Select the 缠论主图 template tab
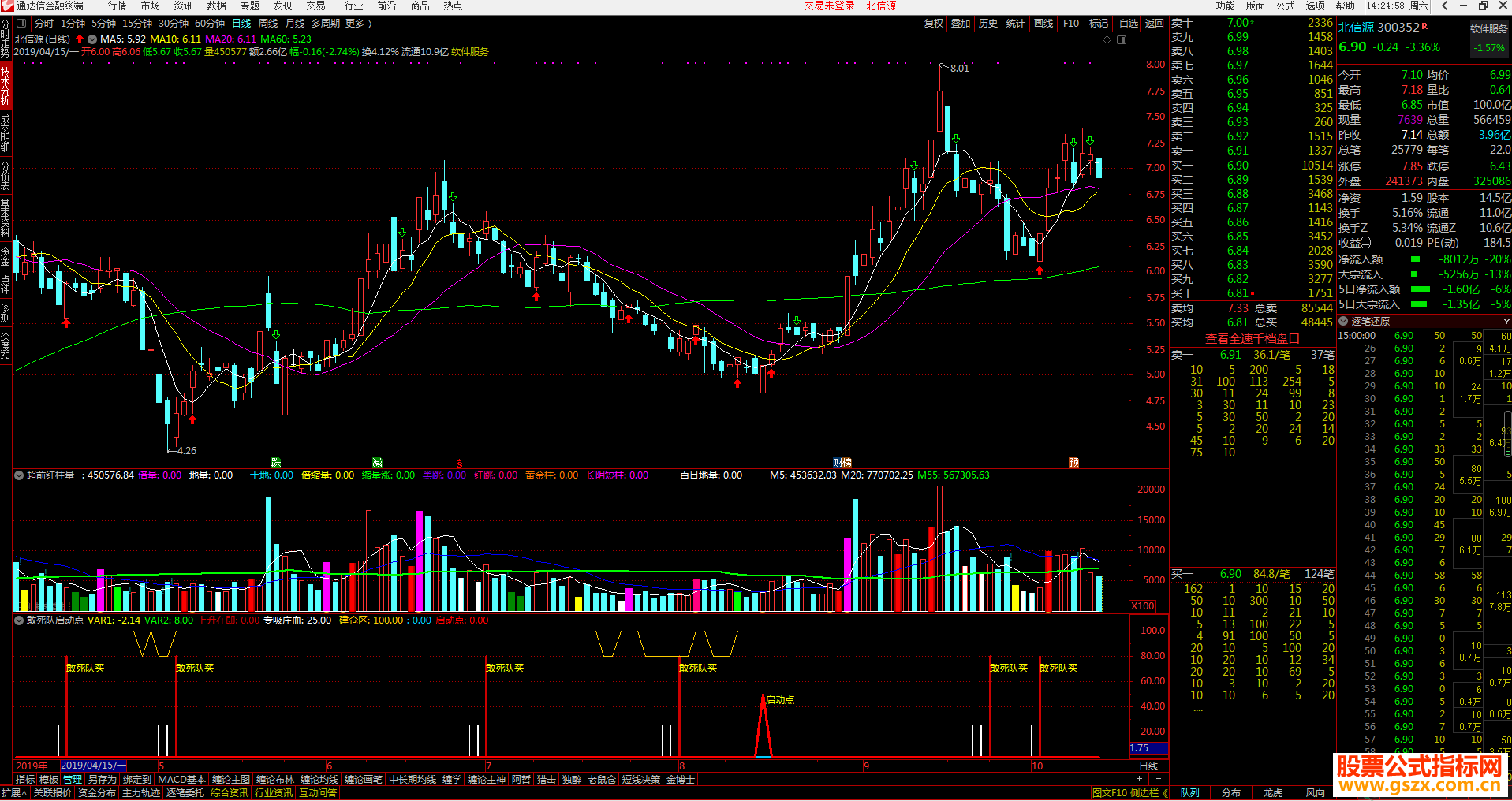1512x801 pixels. coord(231,780)
